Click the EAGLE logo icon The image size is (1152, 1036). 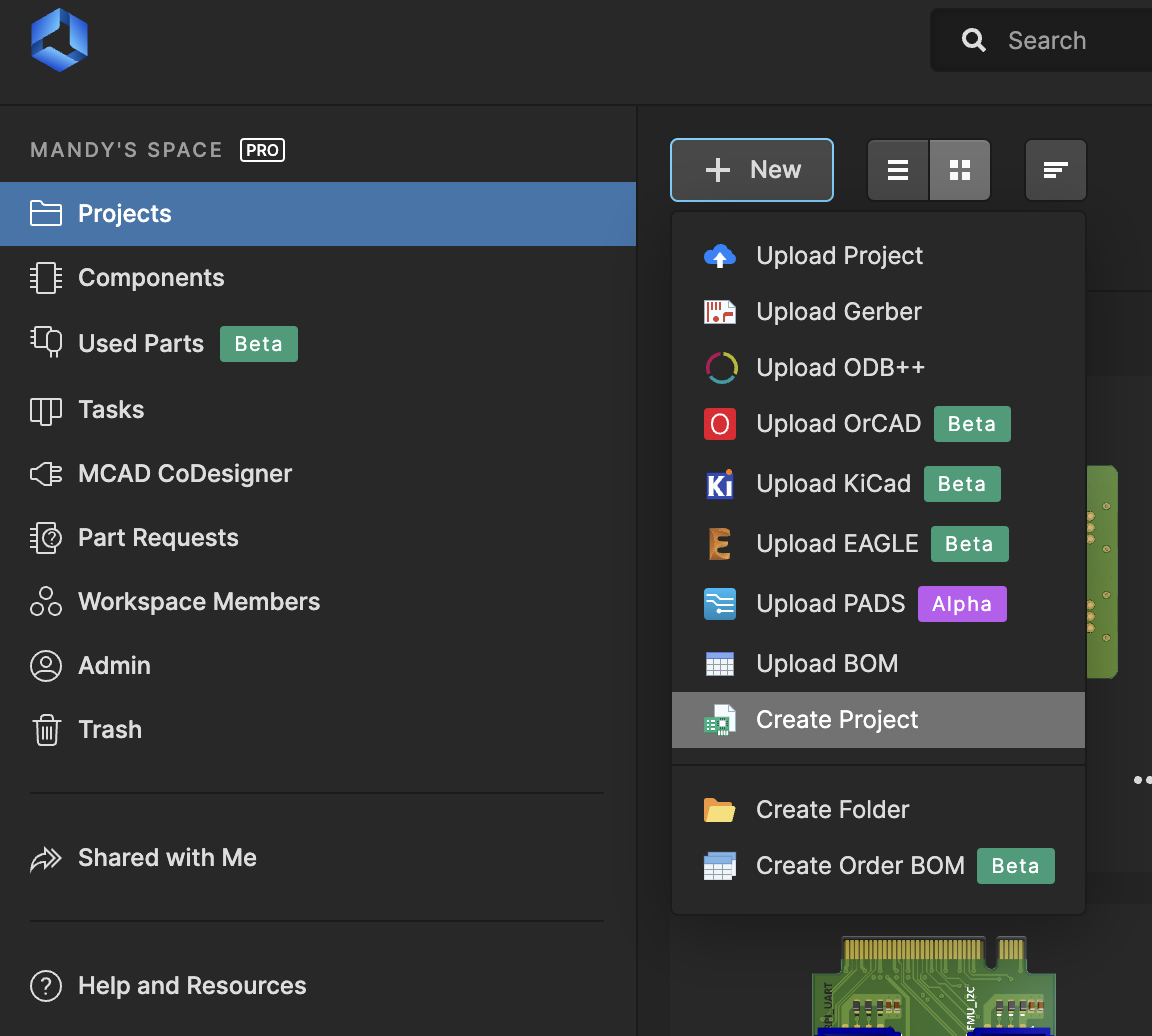719,544
